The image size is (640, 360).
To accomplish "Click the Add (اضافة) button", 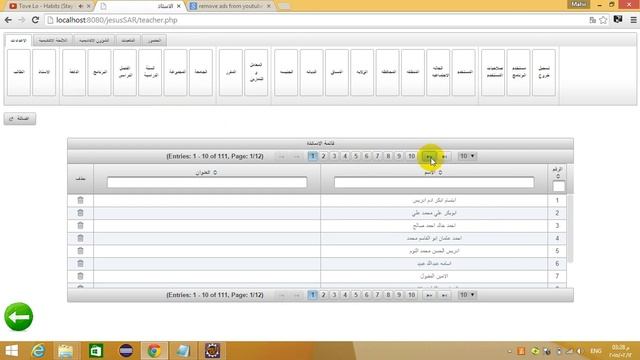I will pyautogui.click(x=20, y=119).
